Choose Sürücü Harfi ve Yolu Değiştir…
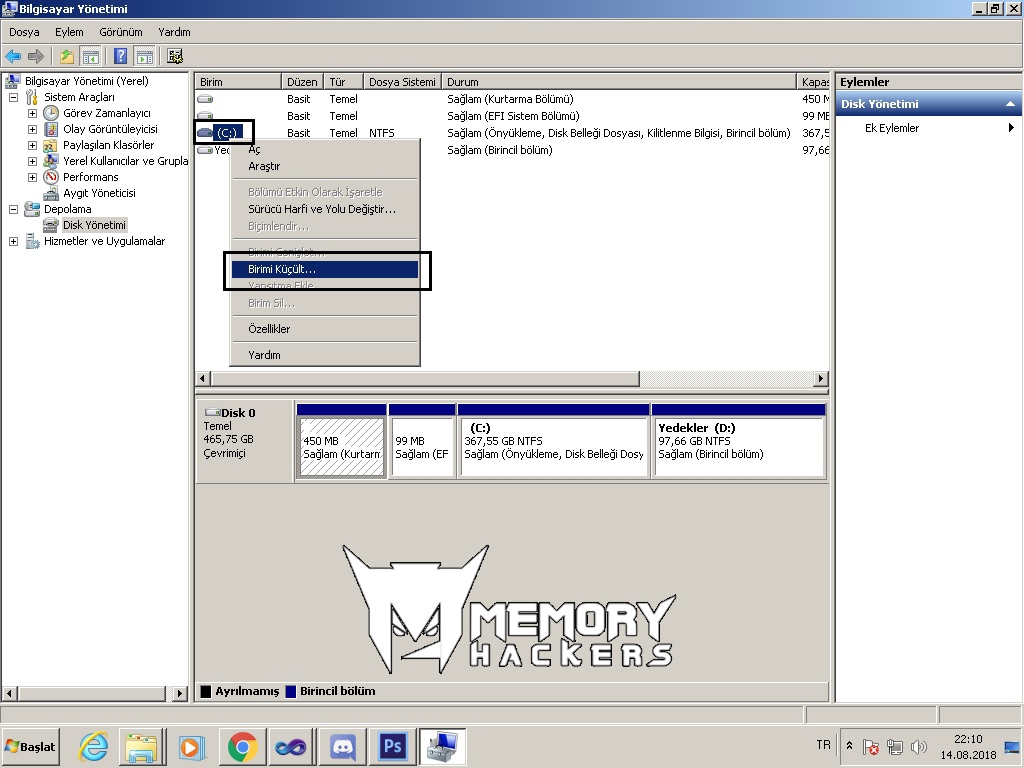 click(x=325, y=209)
